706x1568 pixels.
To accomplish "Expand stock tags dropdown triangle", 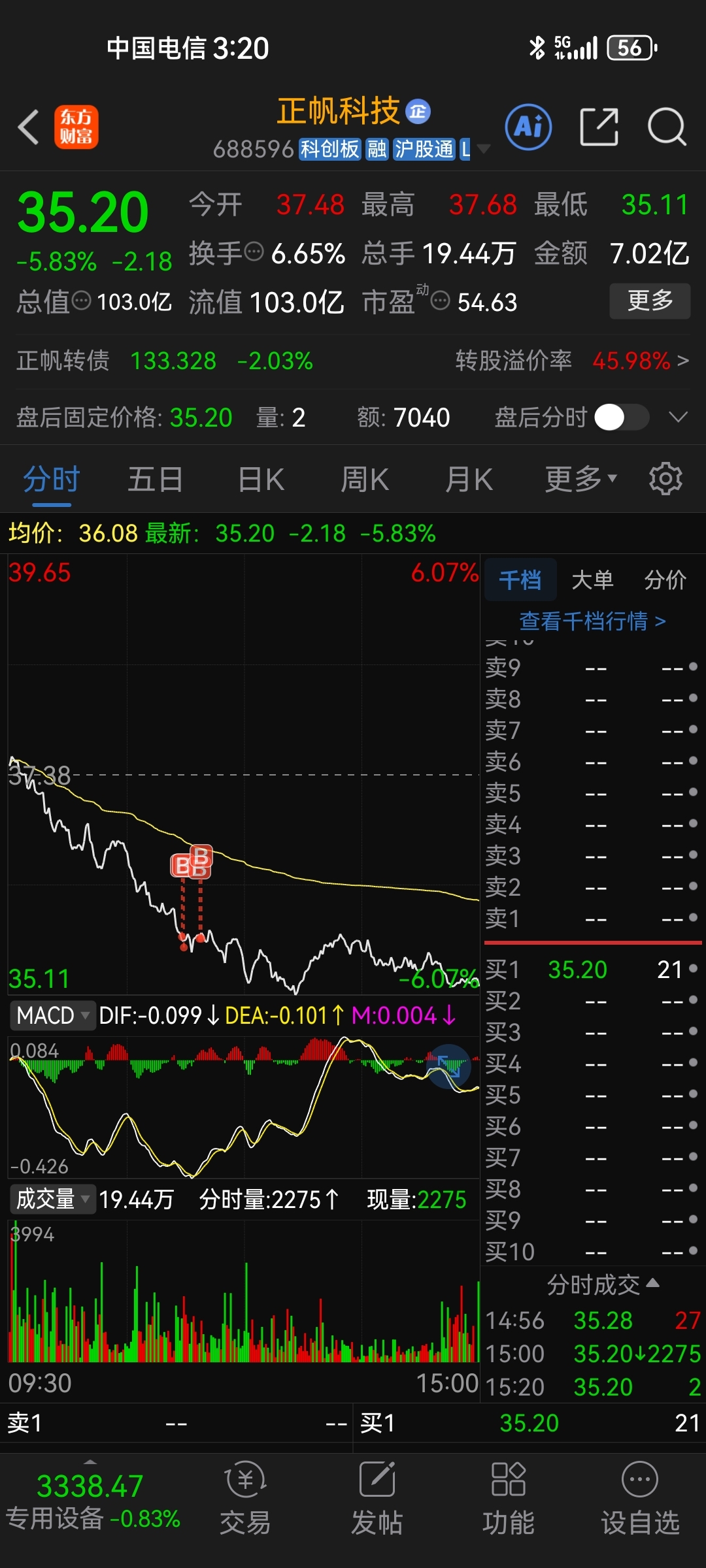I will 484,149.
